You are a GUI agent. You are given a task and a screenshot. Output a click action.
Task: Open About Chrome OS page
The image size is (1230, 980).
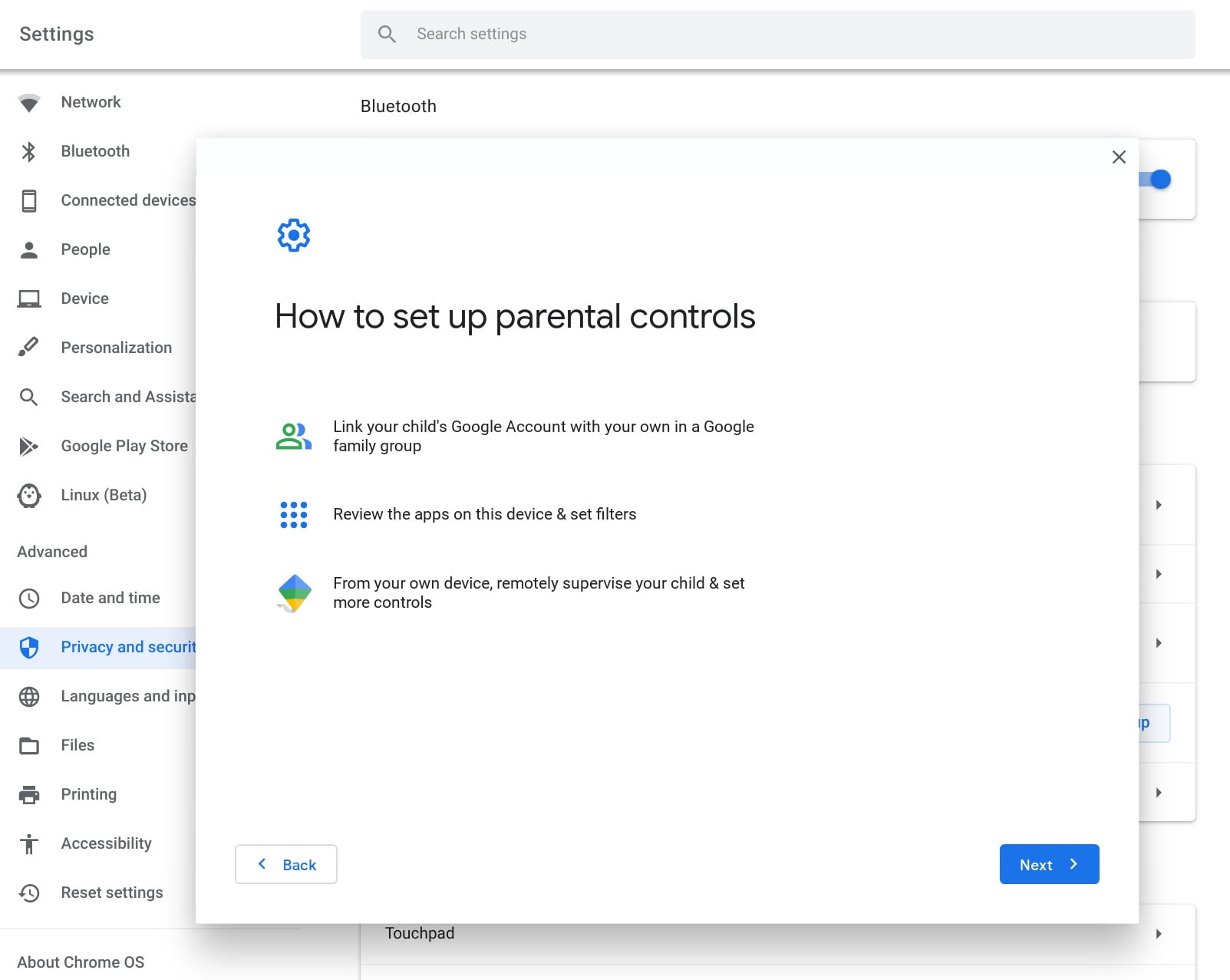point(81,963)
